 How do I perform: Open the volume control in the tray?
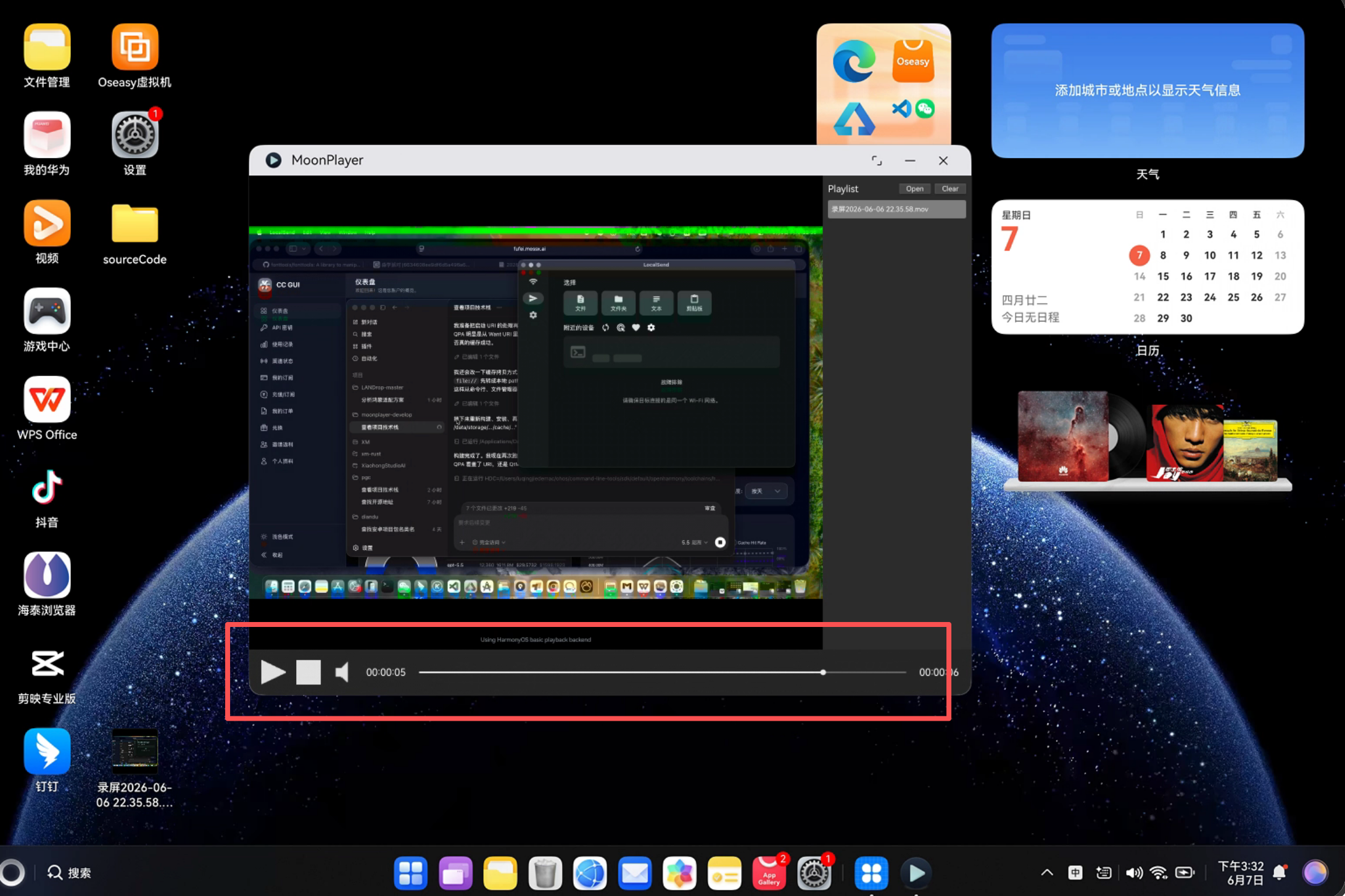[x=1133, y=873]
